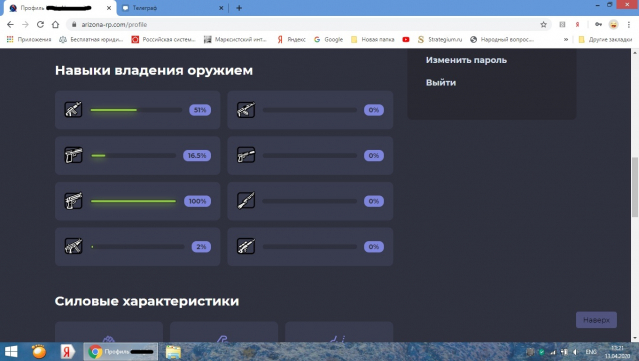Click the Наверх button
This screenshot has height=361, width=639.
pyautogui.click(x=596, y=320)
